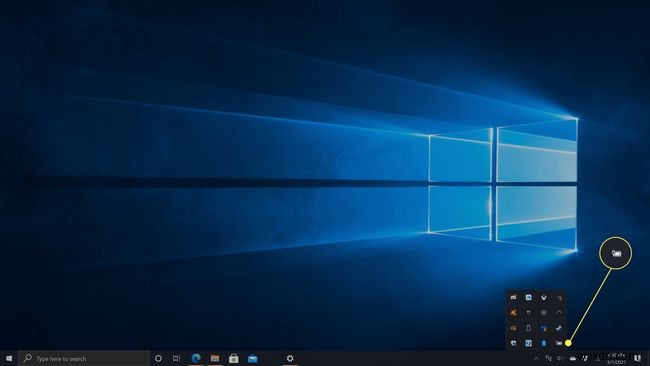Image resolution: width=650 pixels, height=366 pixels.
Task: Open Task View on the taskbar
Action: (x=177, y=359)
